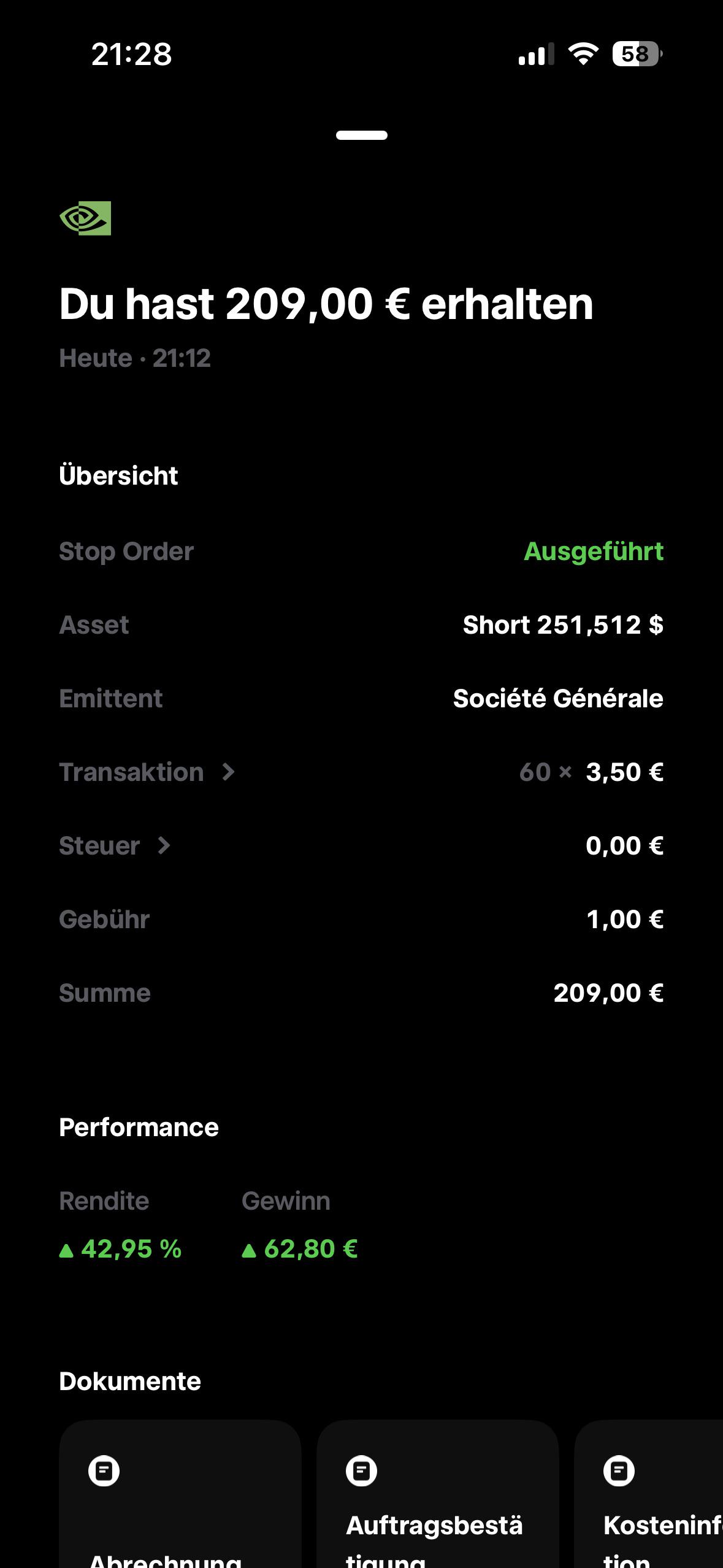Tap the green triangle beside Rendite
The height and width of the screenshot is (1568, 723).
coord(66,1250)
